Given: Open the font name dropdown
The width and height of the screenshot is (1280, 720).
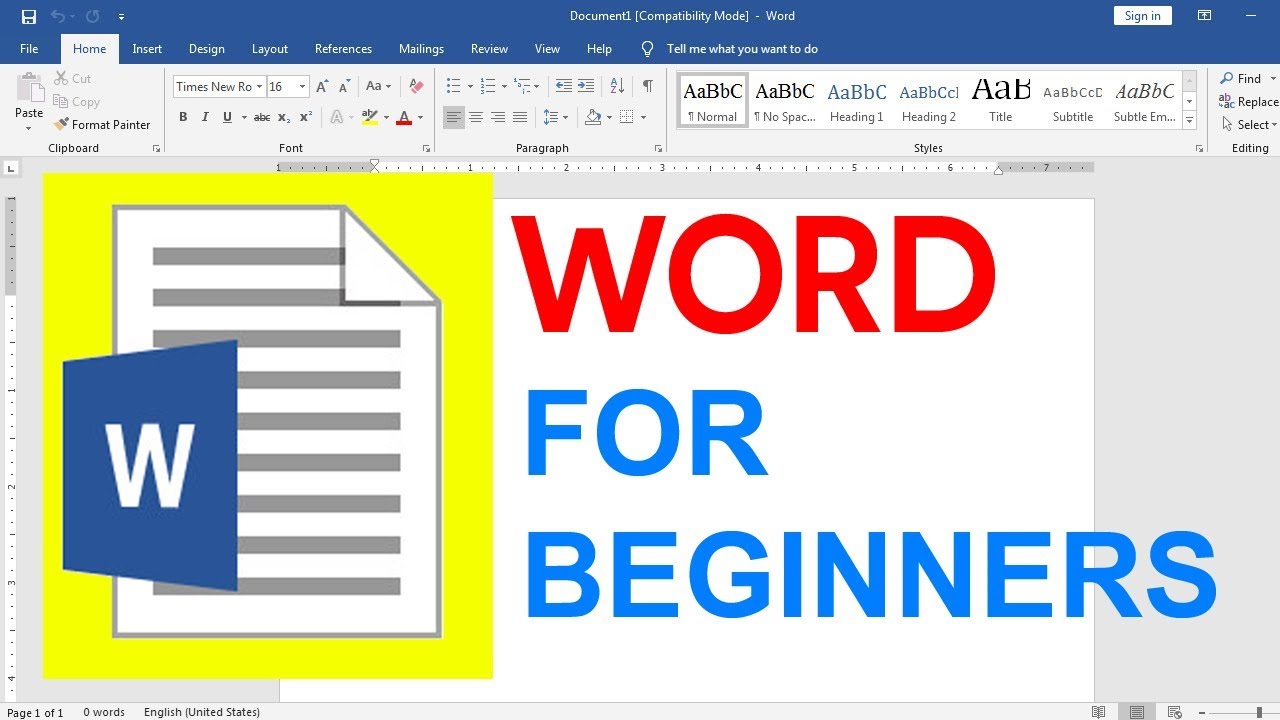Looking at the screenshot, I should (259, 87).
